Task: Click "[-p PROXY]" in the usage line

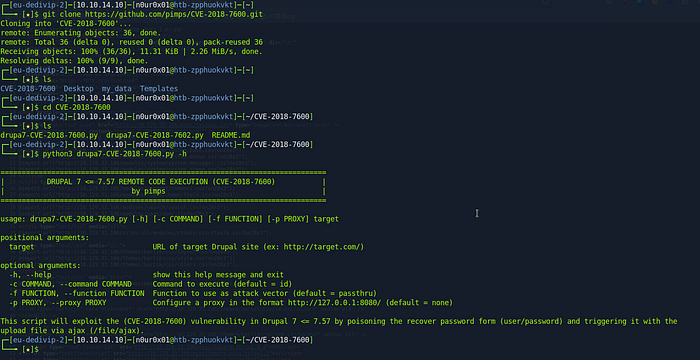Action: [x=288, y=219]
